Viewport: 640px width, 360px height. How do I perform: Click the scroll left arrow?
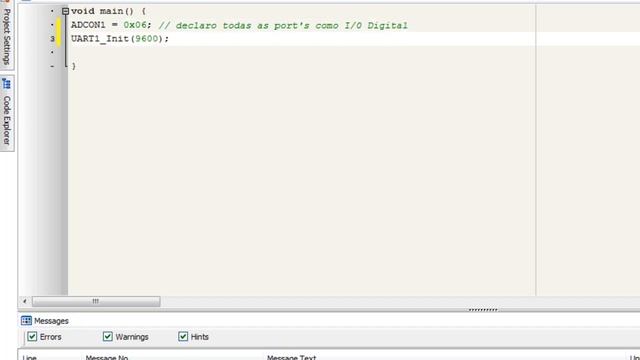pyautogui.click(x=24, y=302)
